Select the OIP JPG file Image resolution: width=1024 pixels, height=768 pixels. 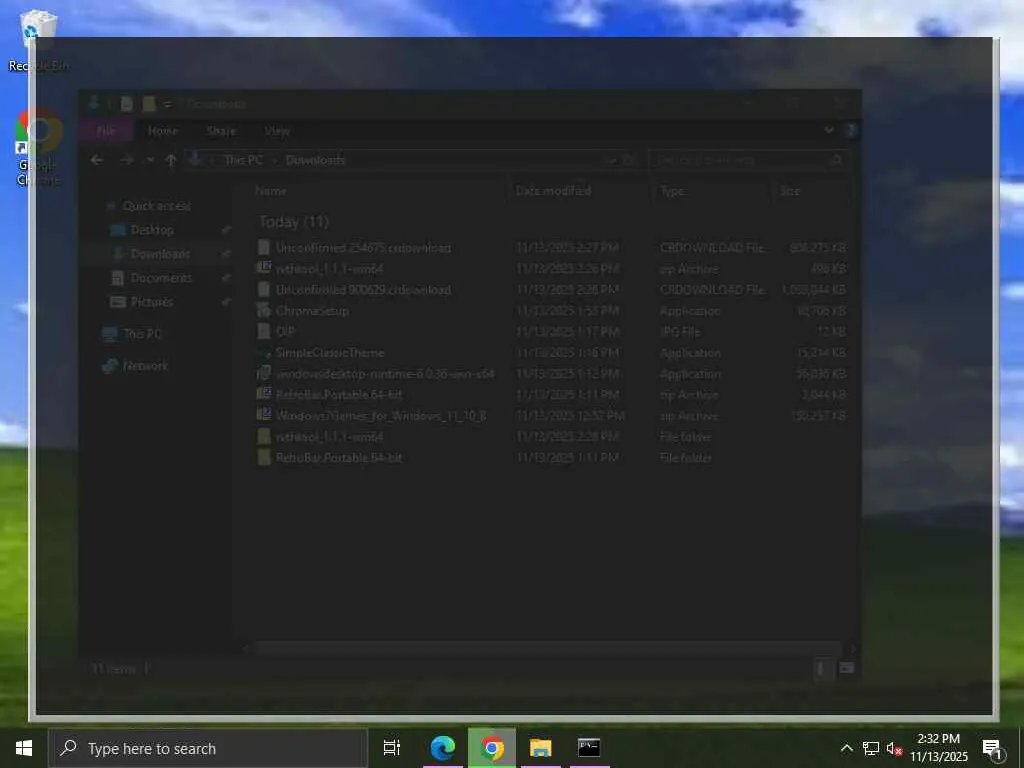[285, 332]
